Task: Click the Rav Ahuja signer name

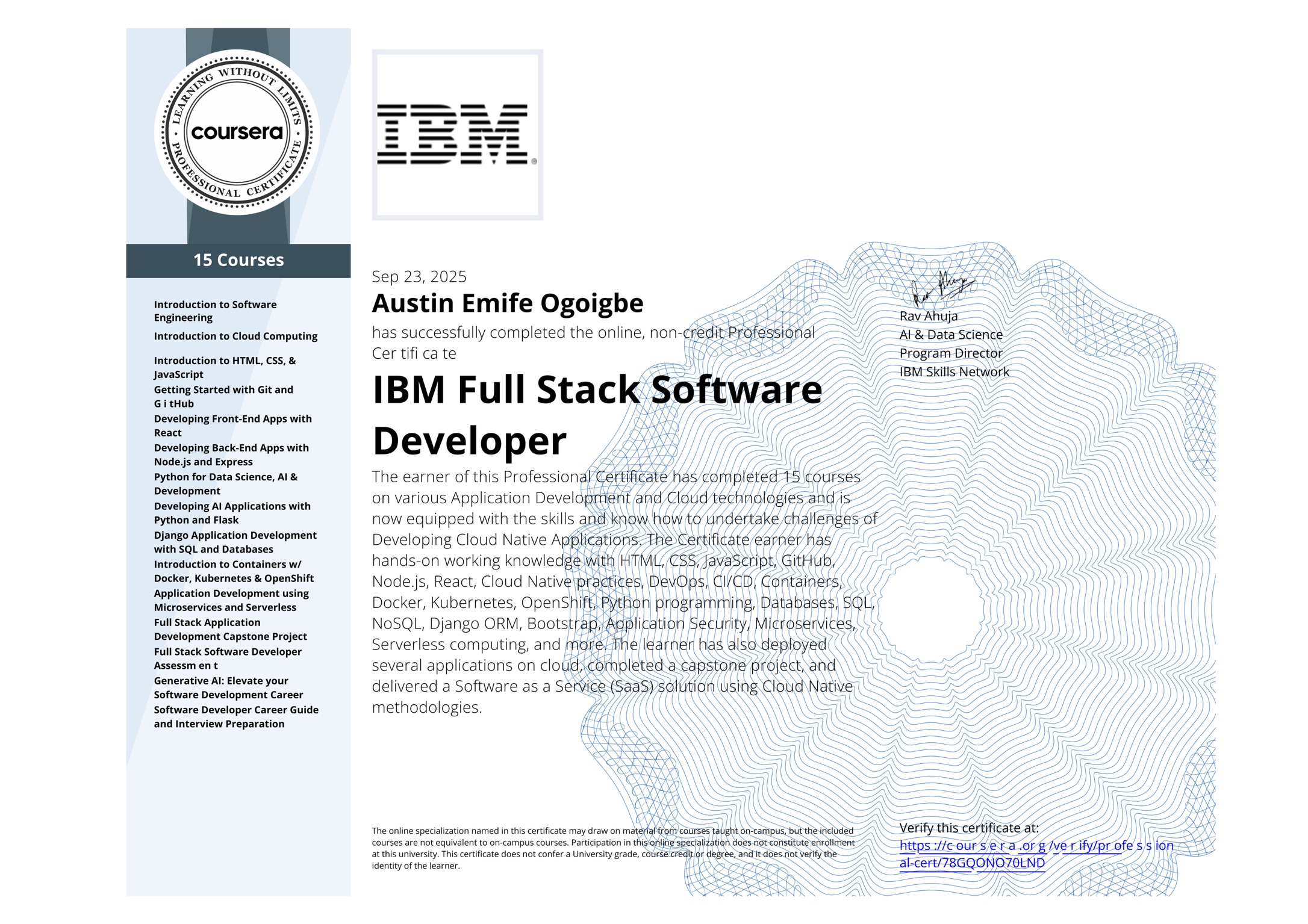Action: click(928, 316)
